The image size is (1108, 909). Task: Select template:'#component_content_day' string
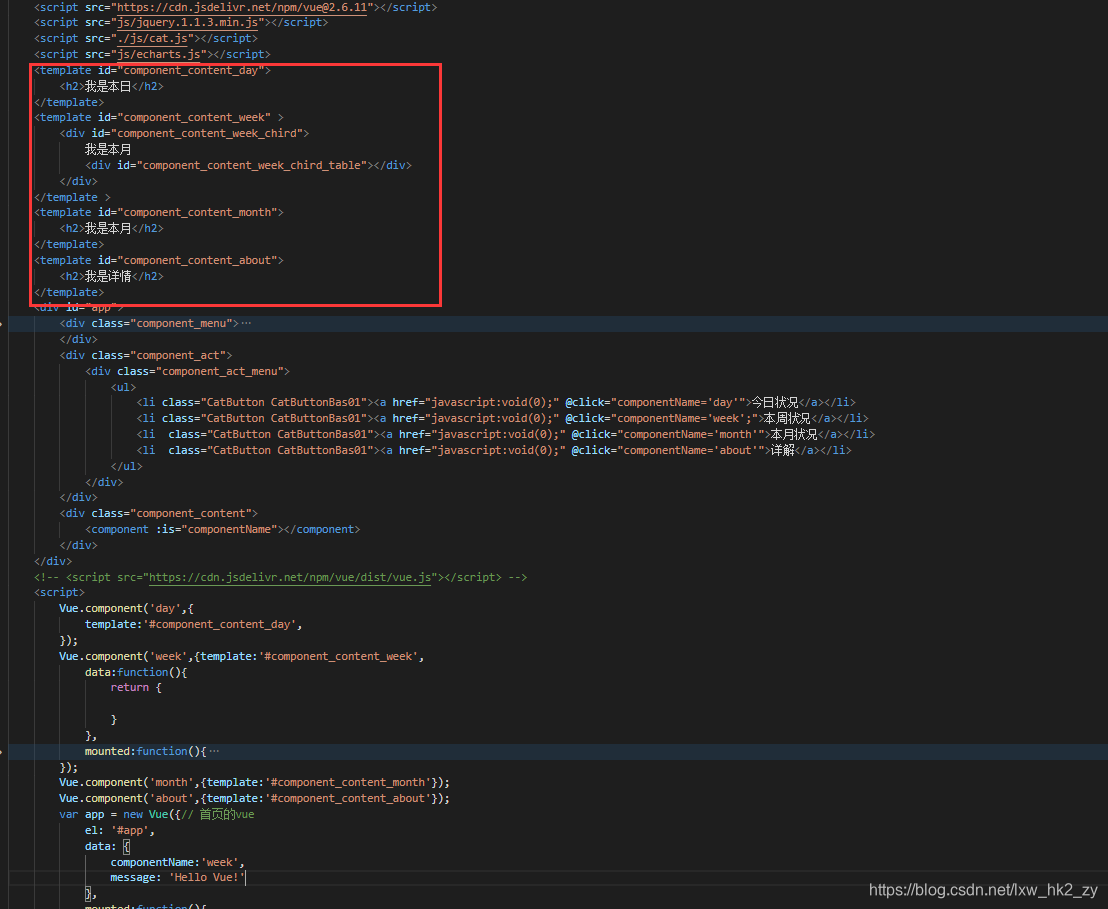coord(194,624)
